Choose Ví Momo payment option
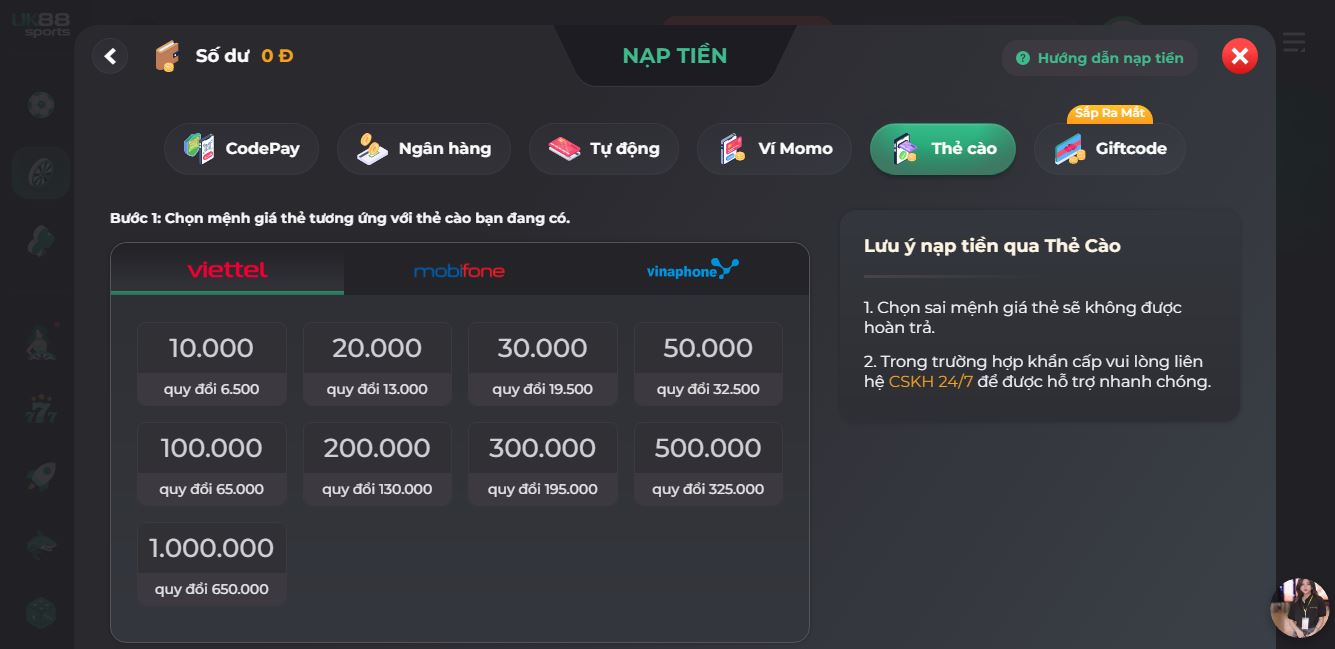 click(x=774, y=149)
